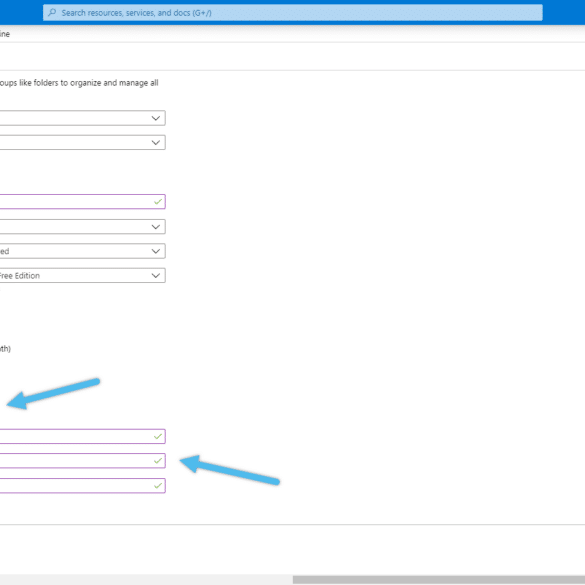Click the top field of three validated bottom fields
The width and height of the screenshot is (585, 585).
tap(82, 436)
